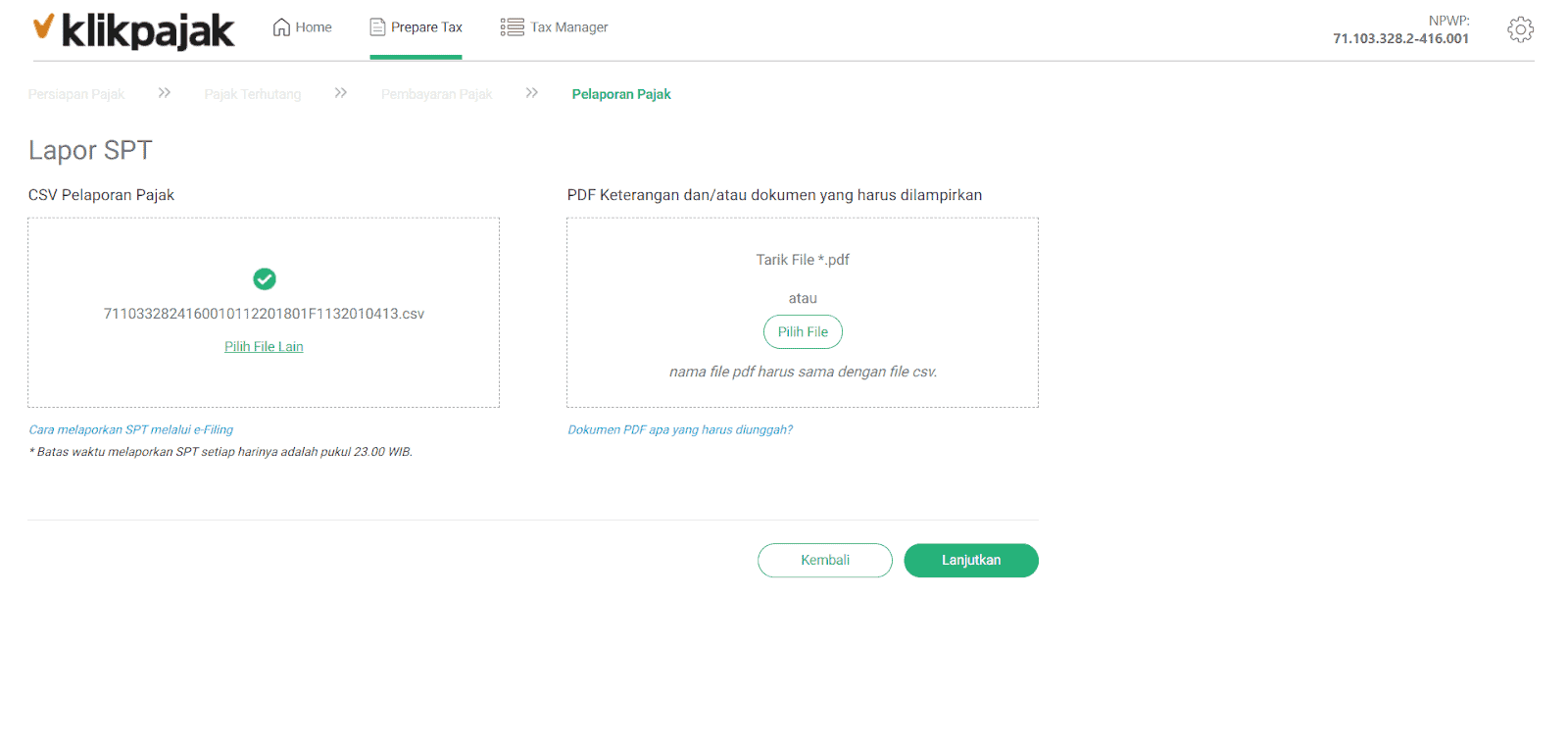Go to Persiapan Pajak step
This screenshot has width=1568, height=746.
tap(76, 94)
